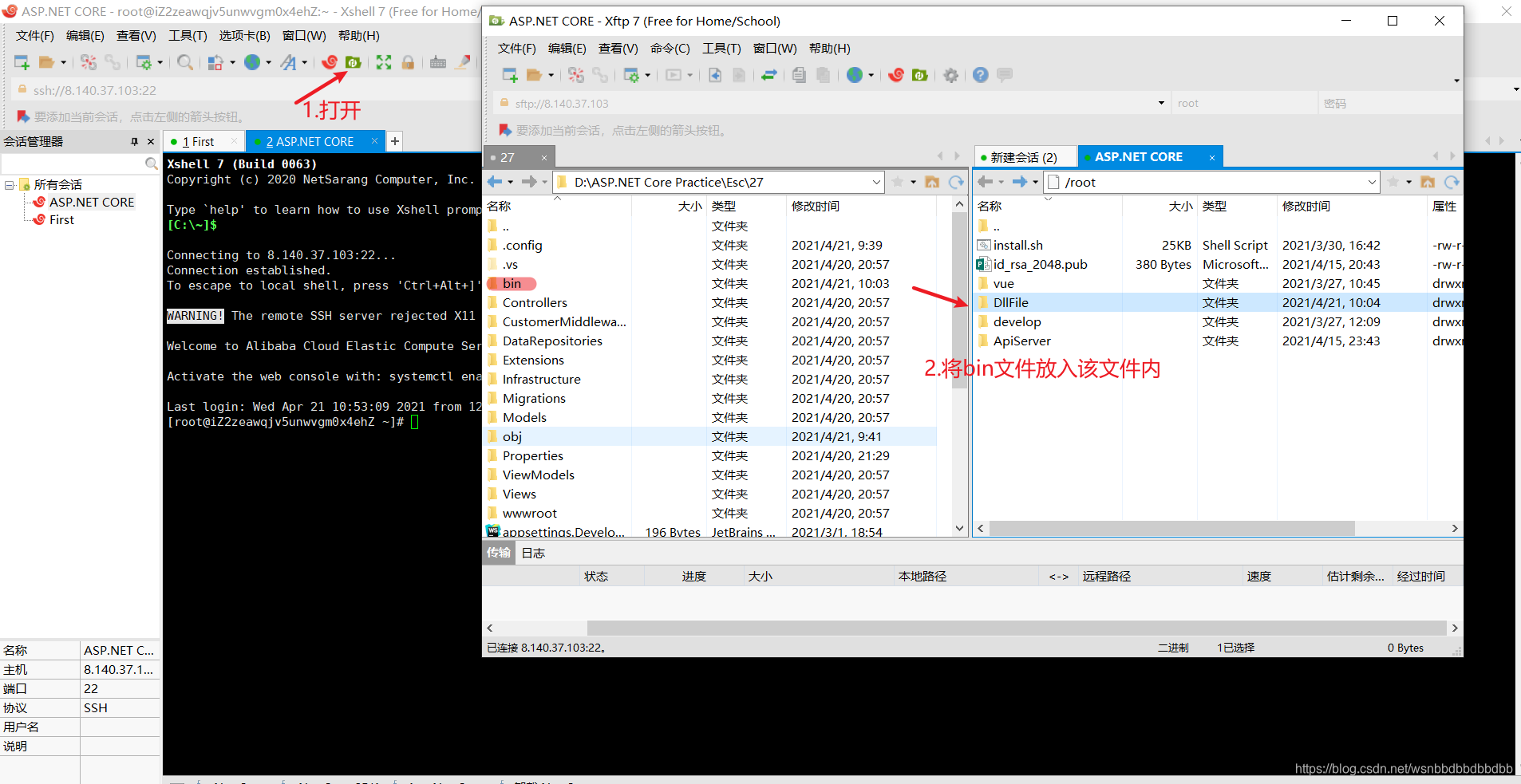Viewport: 1521px width, 784px height.
Task: Open options gear icon in Xftp toolbar
Action: pyautogui.click(x=950, y=75)
